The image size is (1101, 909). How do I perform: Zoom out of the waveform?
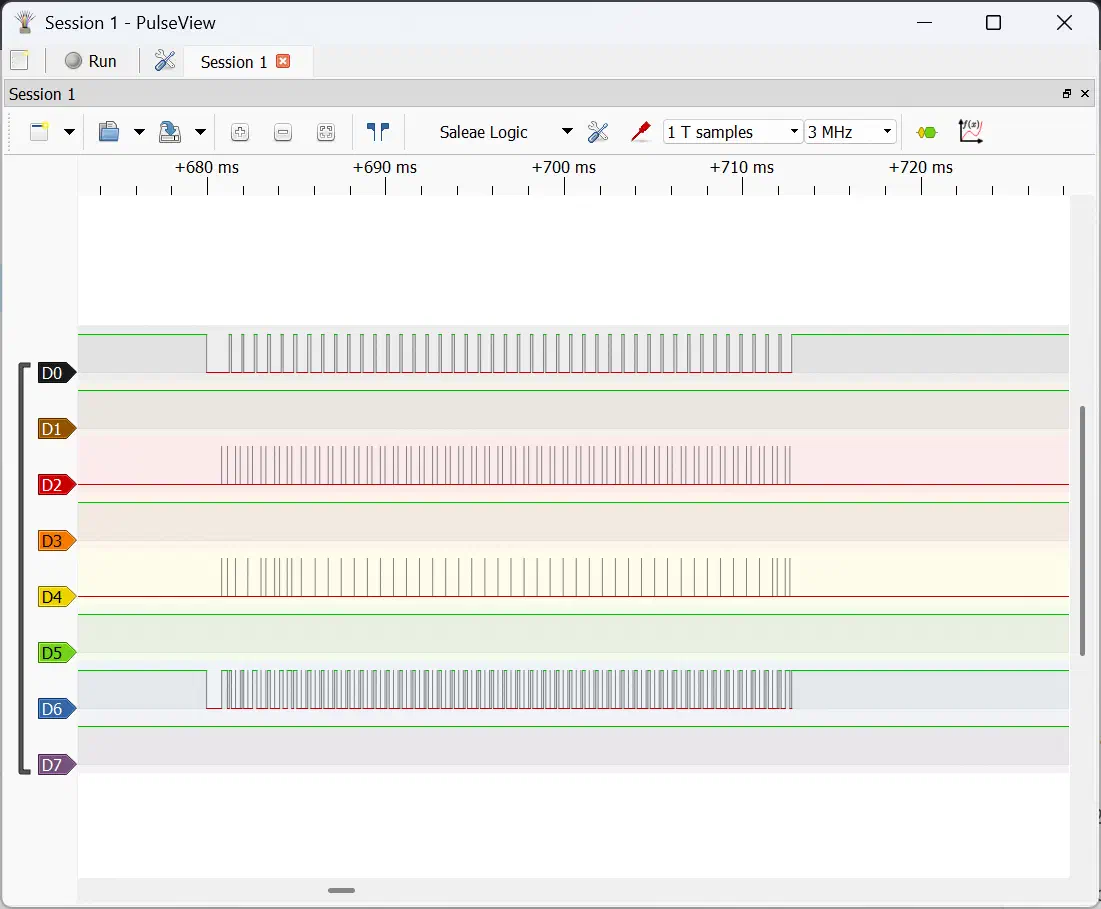[283, 132]
